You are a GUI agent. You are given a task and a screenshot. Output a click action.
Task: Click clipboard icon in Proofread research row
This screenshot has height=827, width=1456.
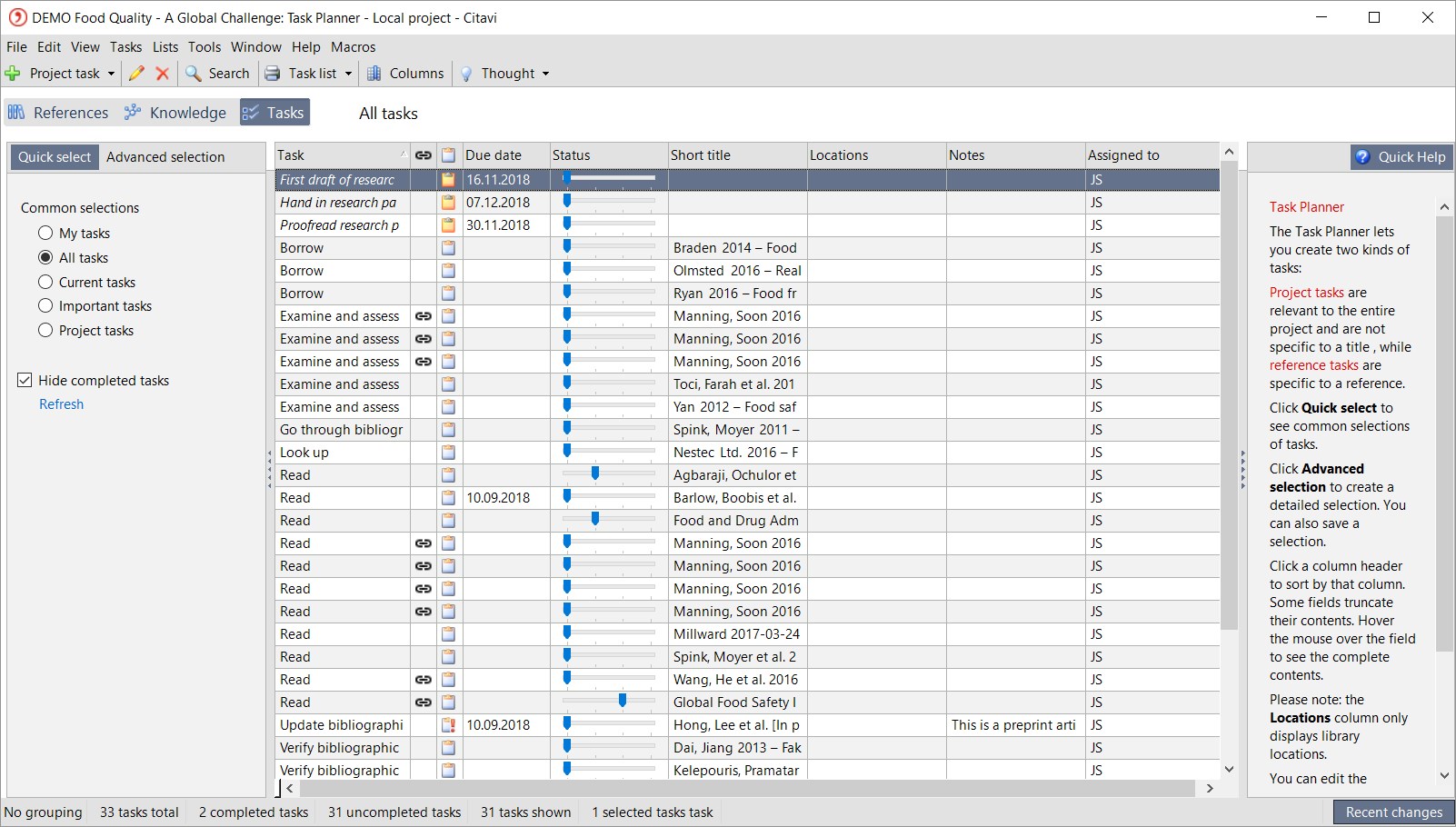(448, 225)
